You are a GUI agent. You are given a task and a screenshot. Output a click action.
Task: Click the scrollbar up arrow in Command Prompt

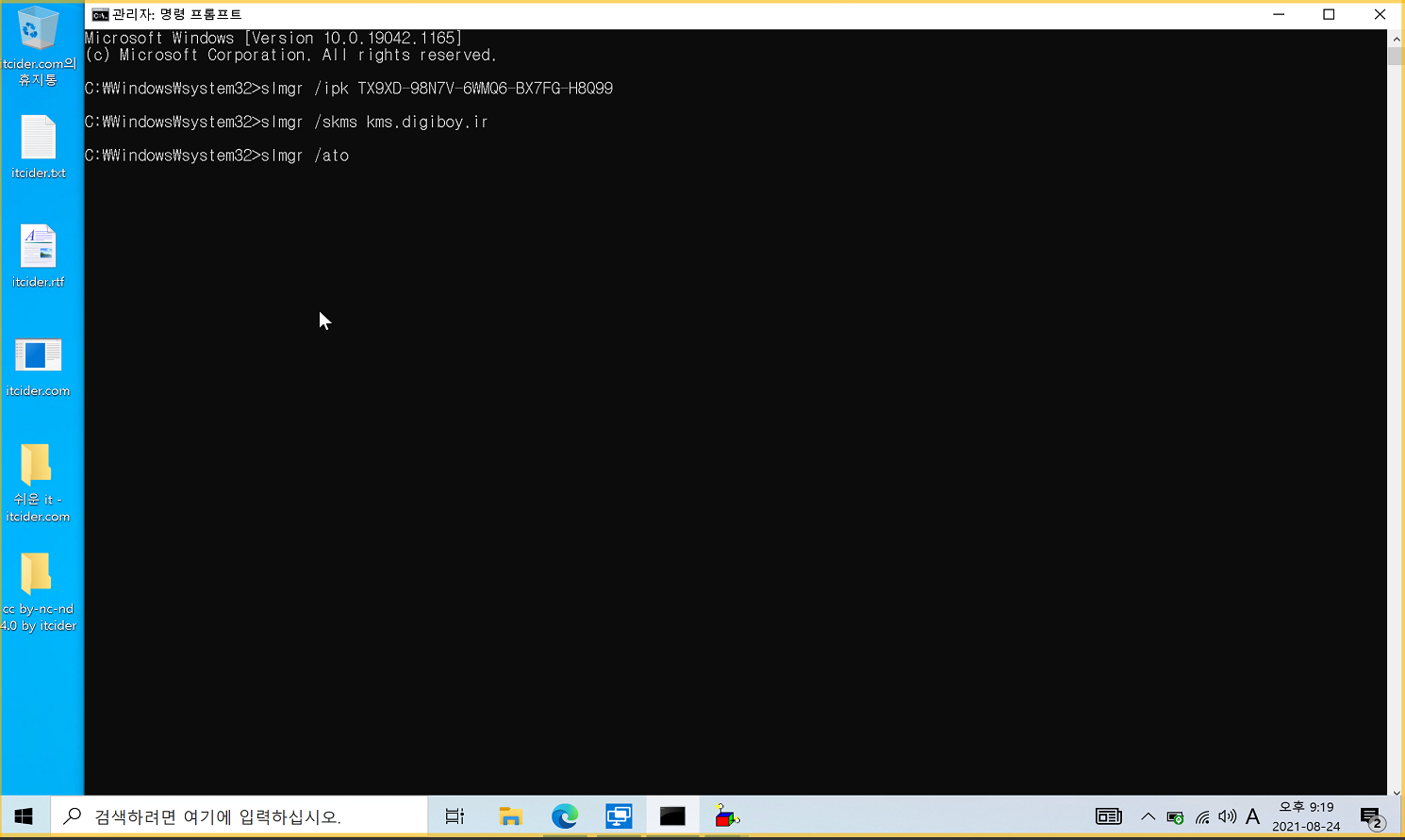[1396, 39]
